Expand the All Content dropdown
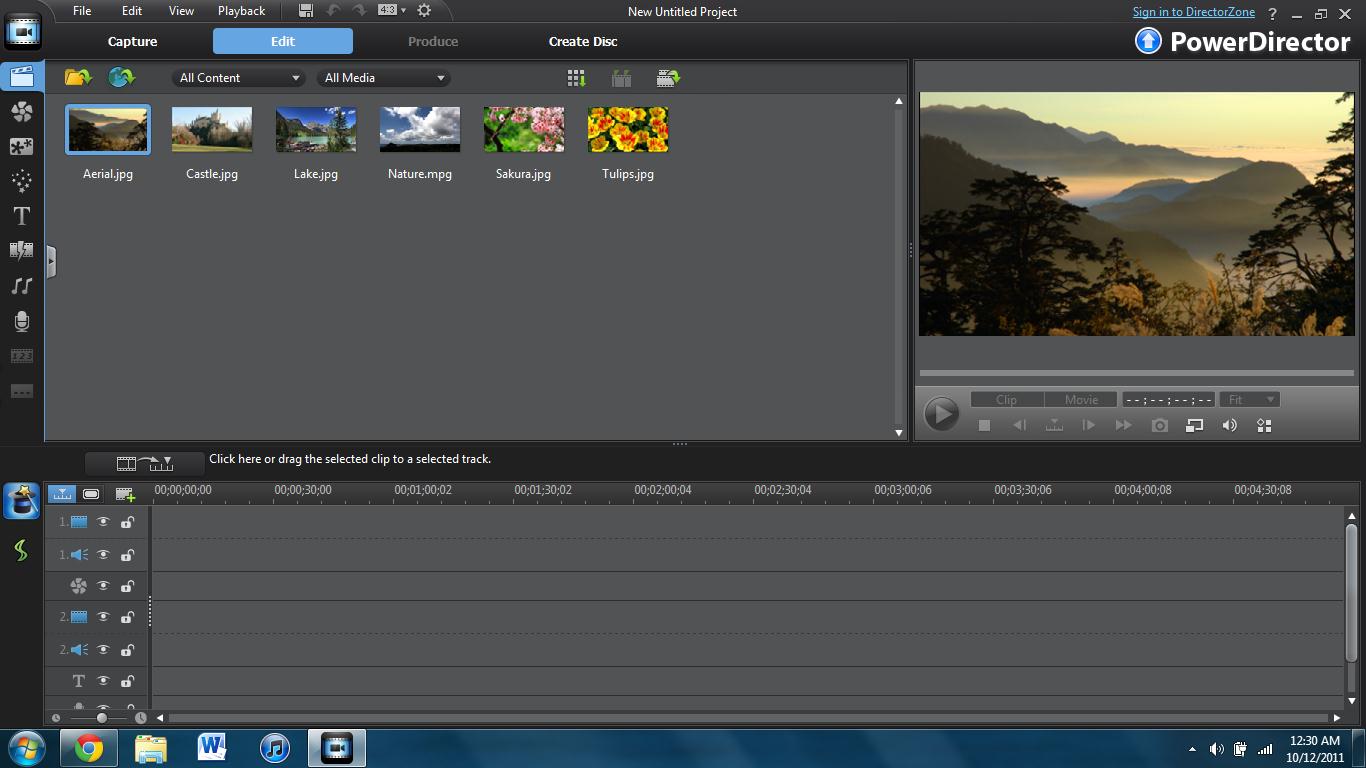This screenshot has height=768, width=1366. [239, 78]
